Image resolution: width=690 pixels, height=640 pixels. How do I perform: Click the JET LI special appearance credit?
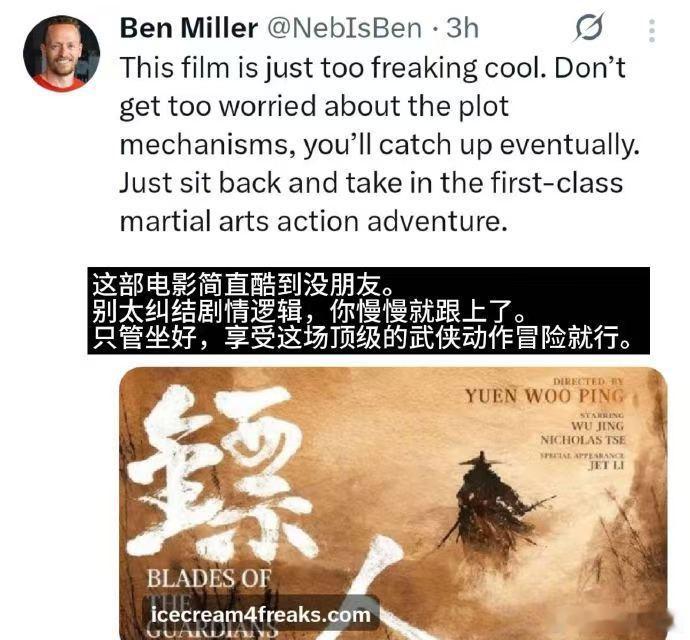click(606, 465)
